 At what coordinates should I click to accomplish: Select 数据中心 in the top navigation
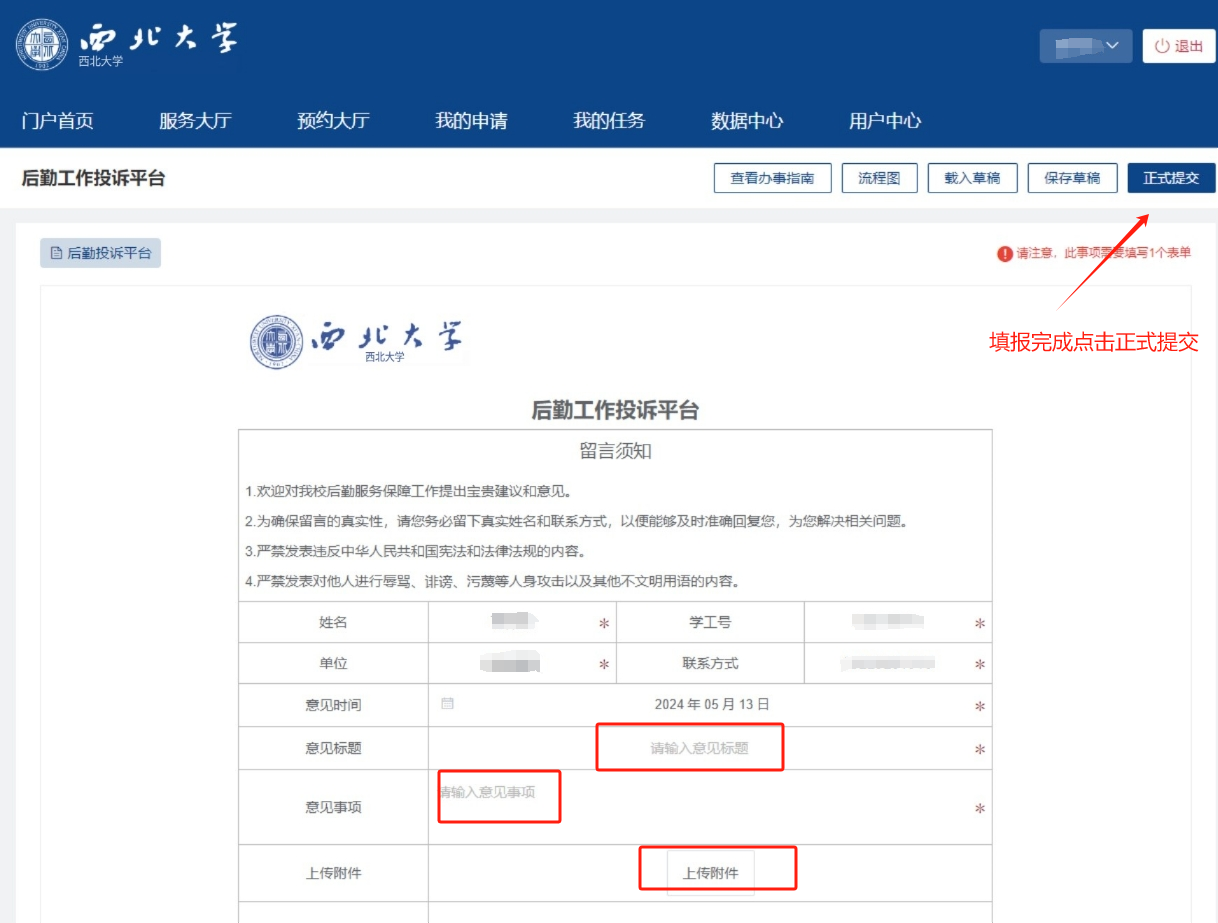click(x=747, y=121)
